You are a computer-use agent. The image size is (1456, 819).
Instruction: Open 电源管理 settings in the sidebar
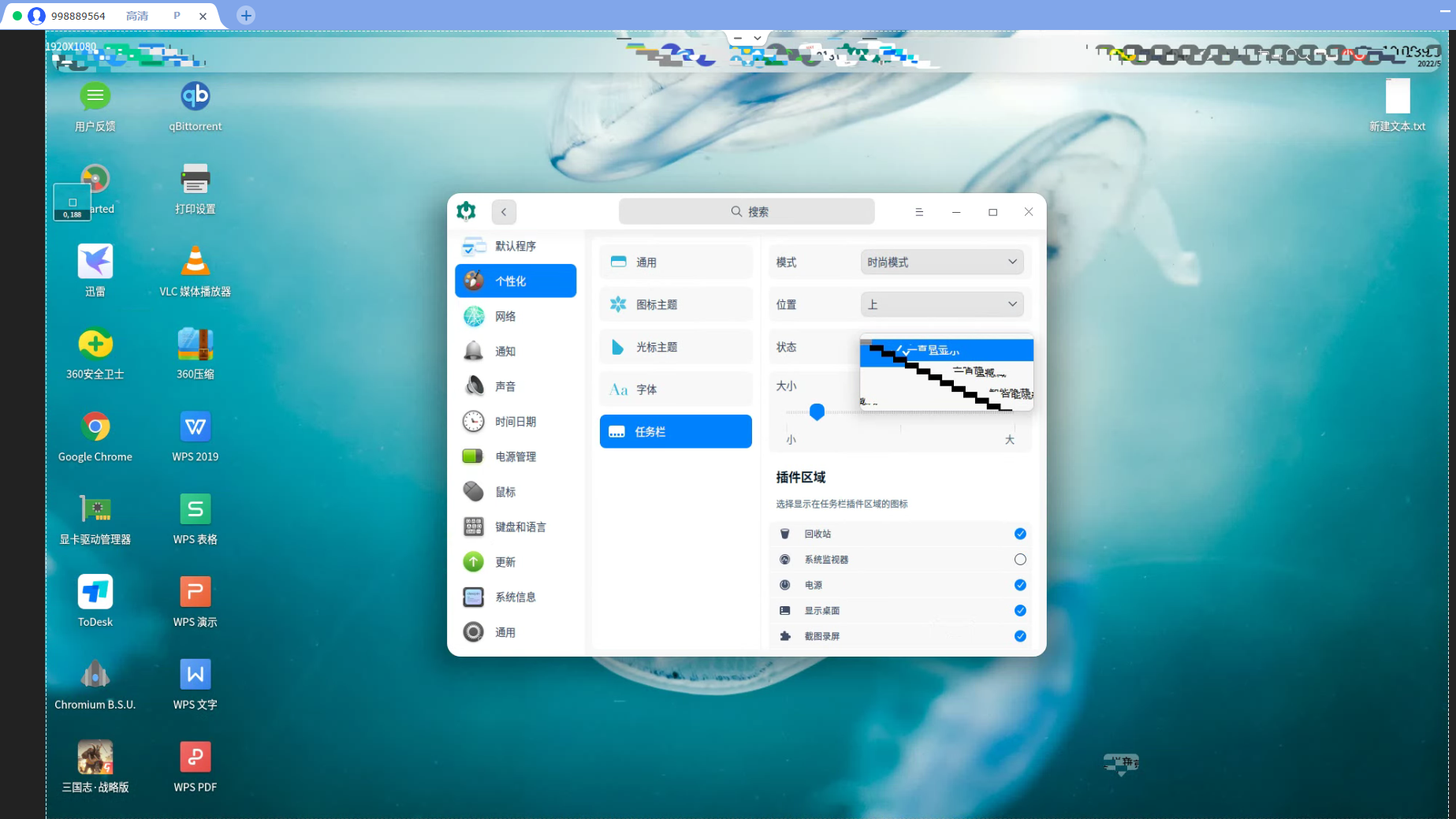point(516,456)
